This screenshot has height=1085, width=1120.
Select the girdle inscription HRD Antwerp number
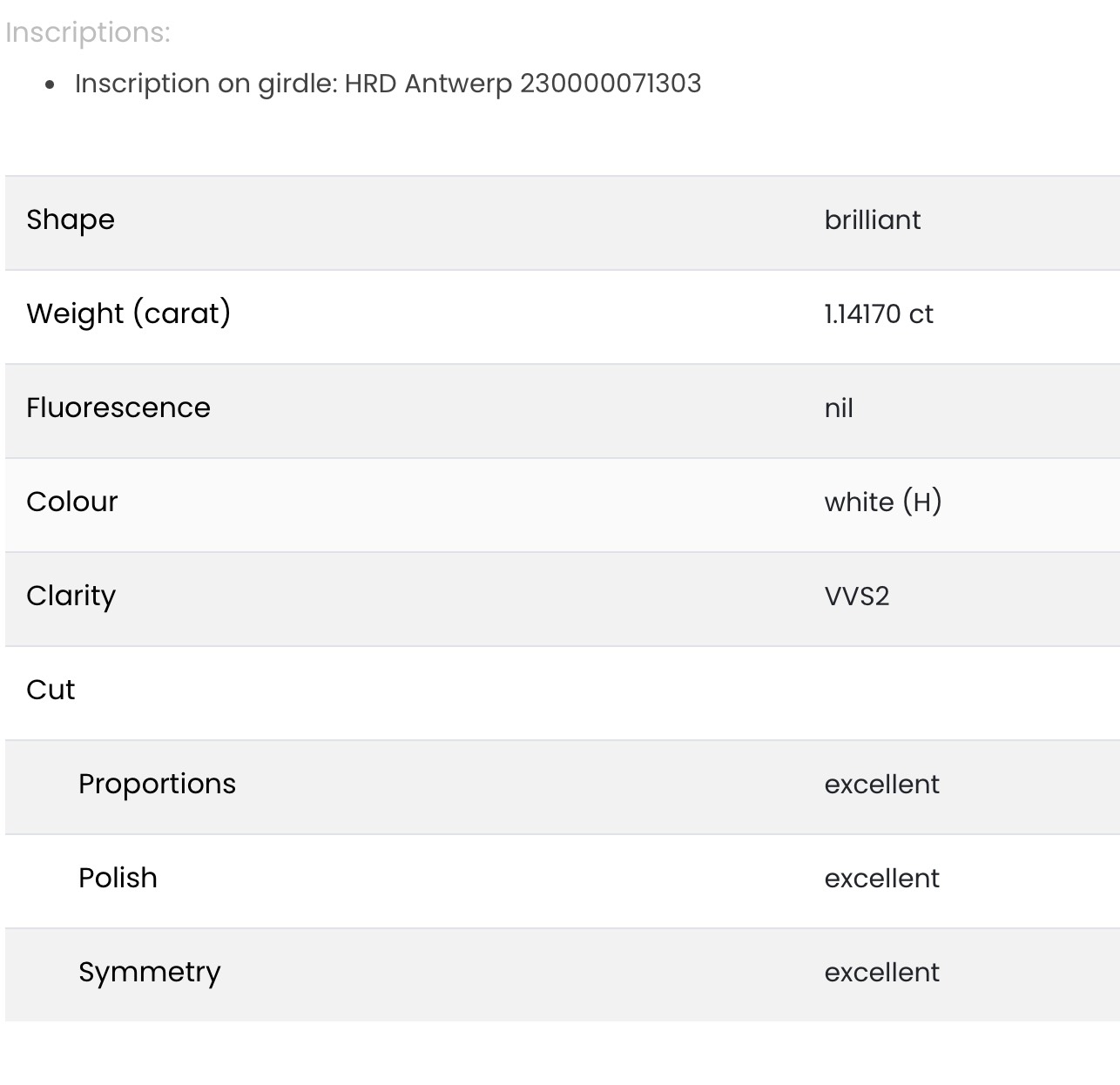pos(523,84)
